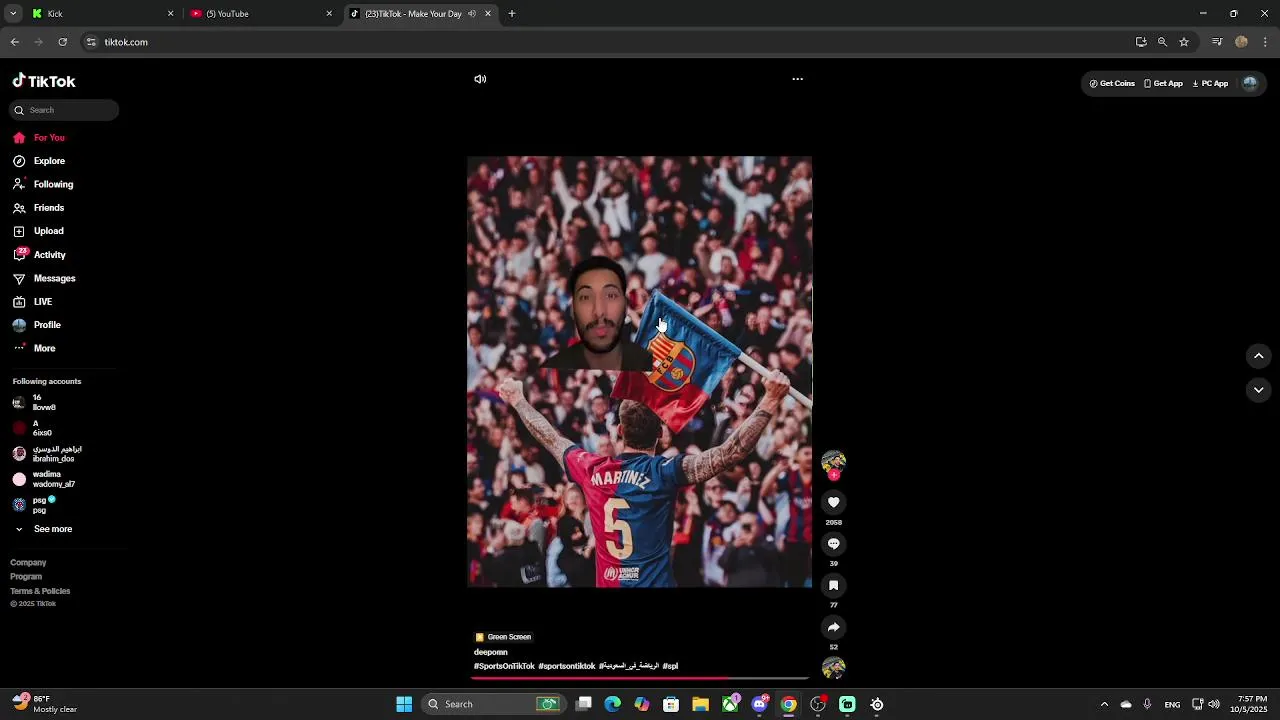The height and width of the screenshot is (720, 1280).
Task: Open video comments via speech bubble icon
Action: point(833,544)
